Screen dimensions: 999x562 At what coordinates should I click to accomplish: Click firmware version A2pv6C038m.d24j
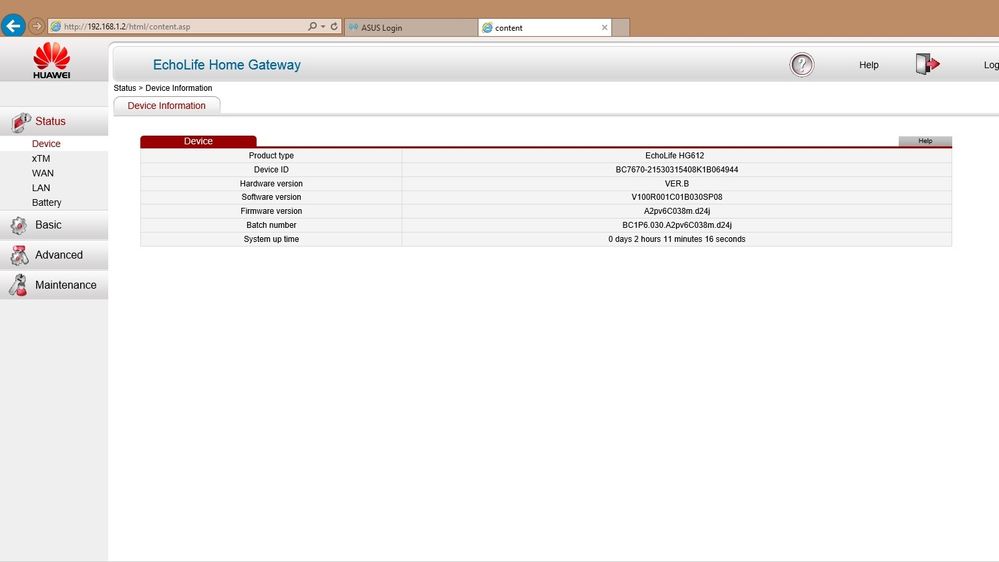click(x=677, y=211)
